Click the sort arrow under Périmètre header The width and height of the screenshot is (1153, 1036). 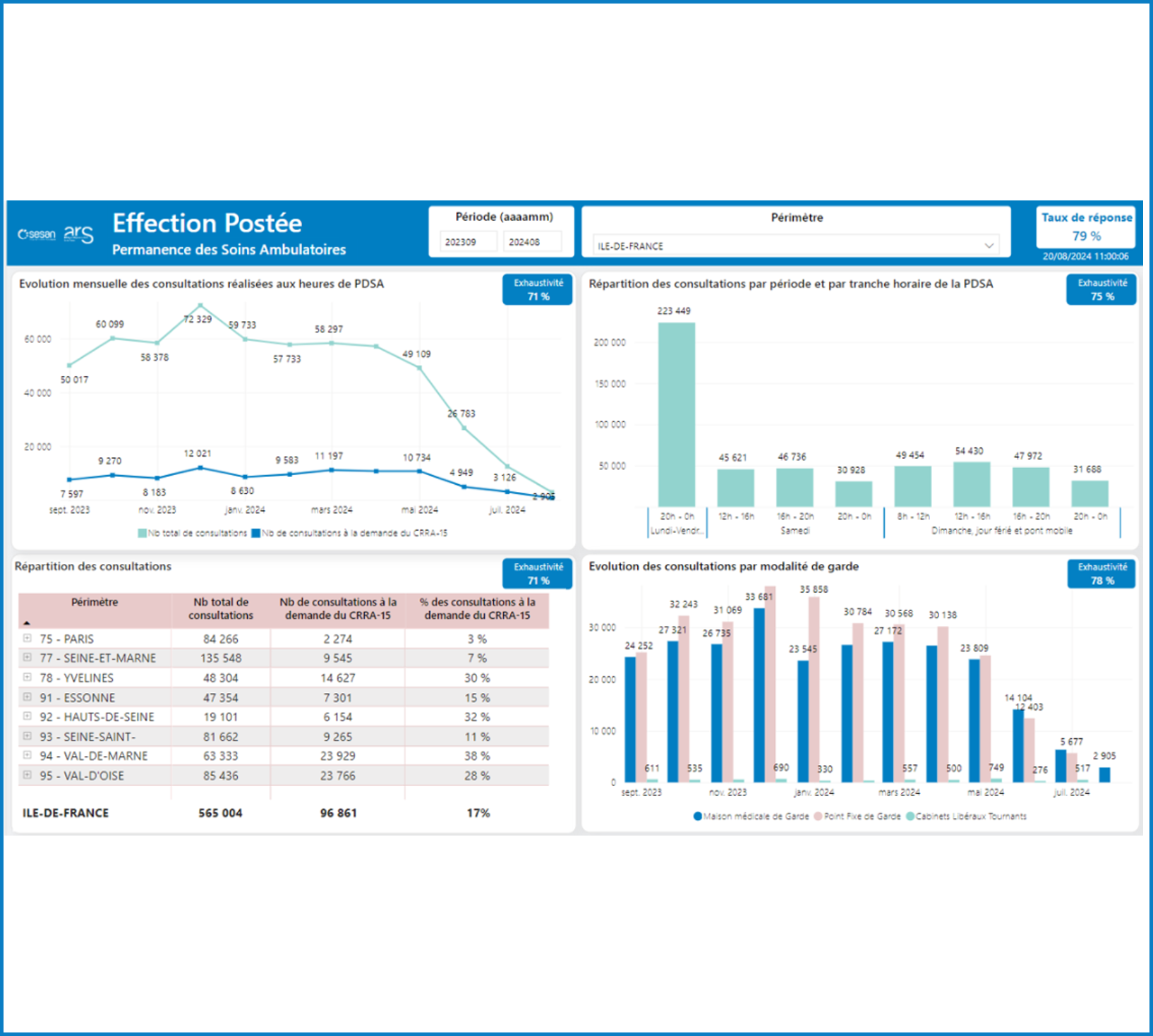(x=27, y=623)
